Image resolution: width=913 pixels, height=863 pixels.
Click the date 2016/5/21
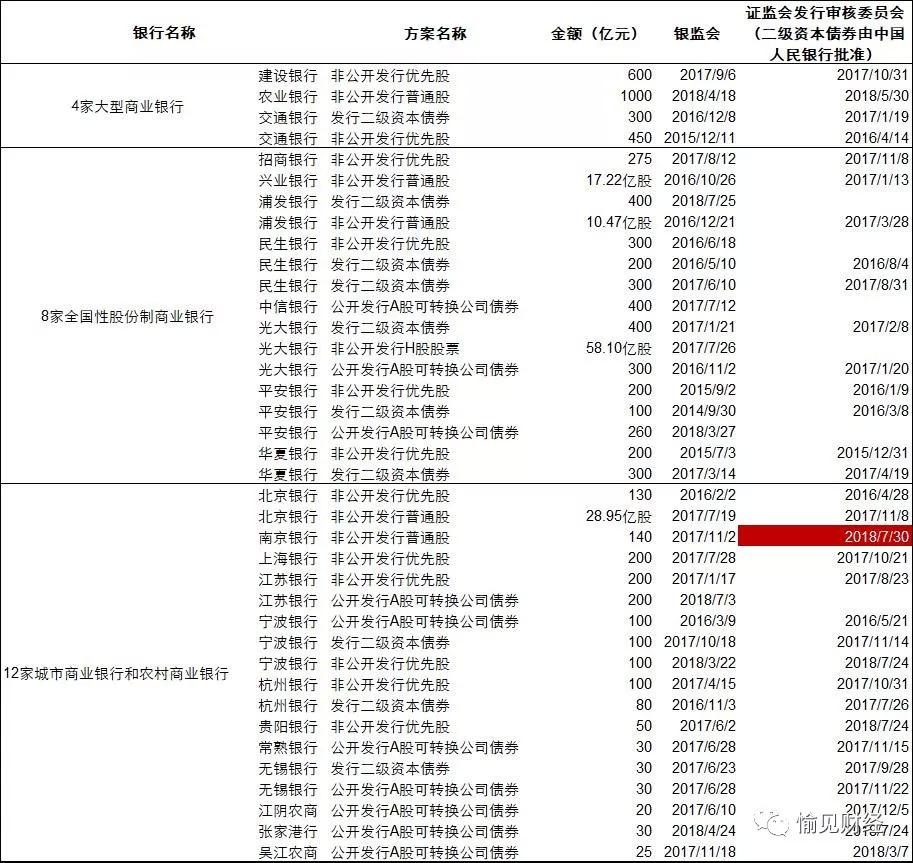(x=876, y=621)
